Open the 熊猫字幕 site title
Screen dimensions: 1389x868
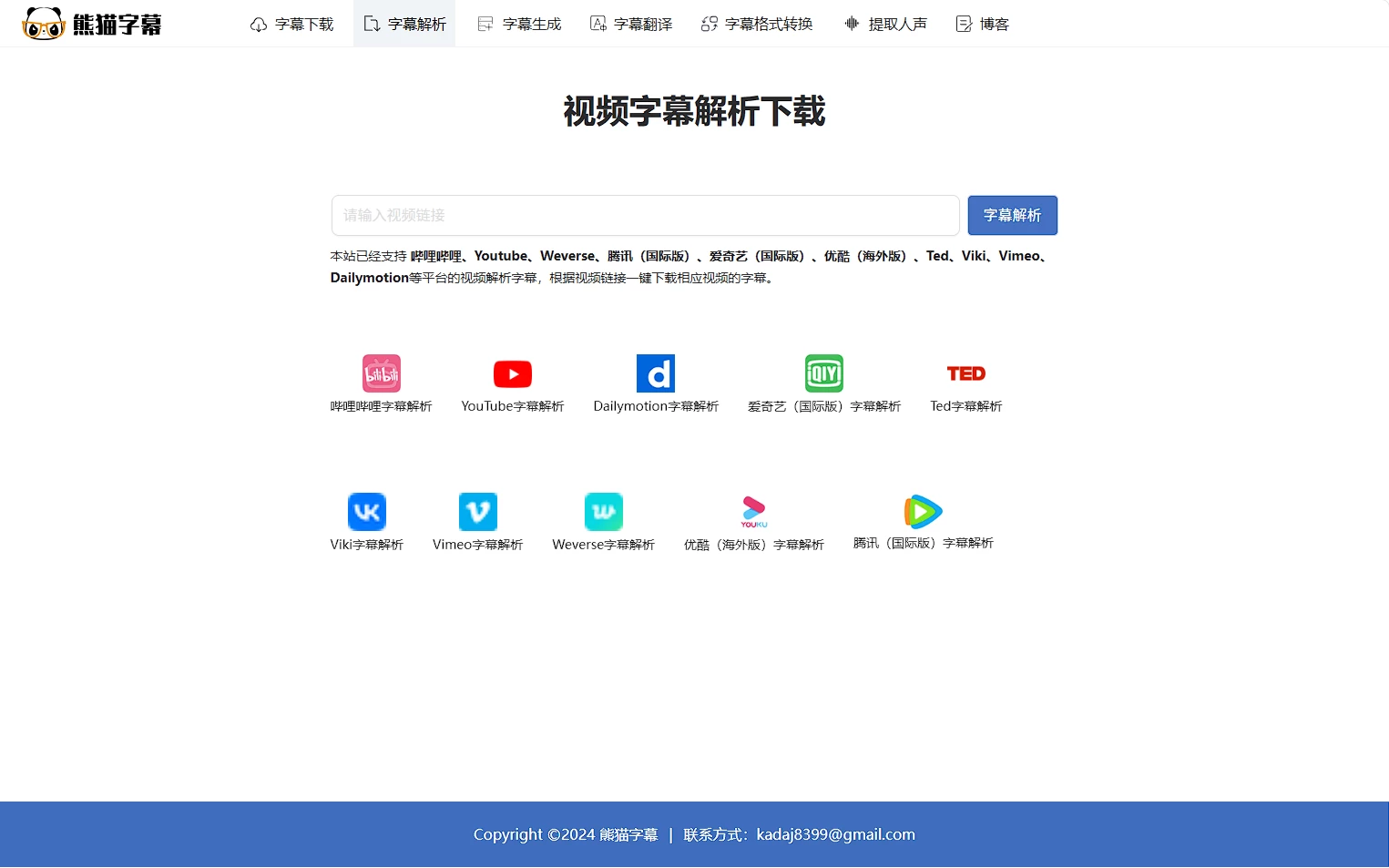(117, 25)
